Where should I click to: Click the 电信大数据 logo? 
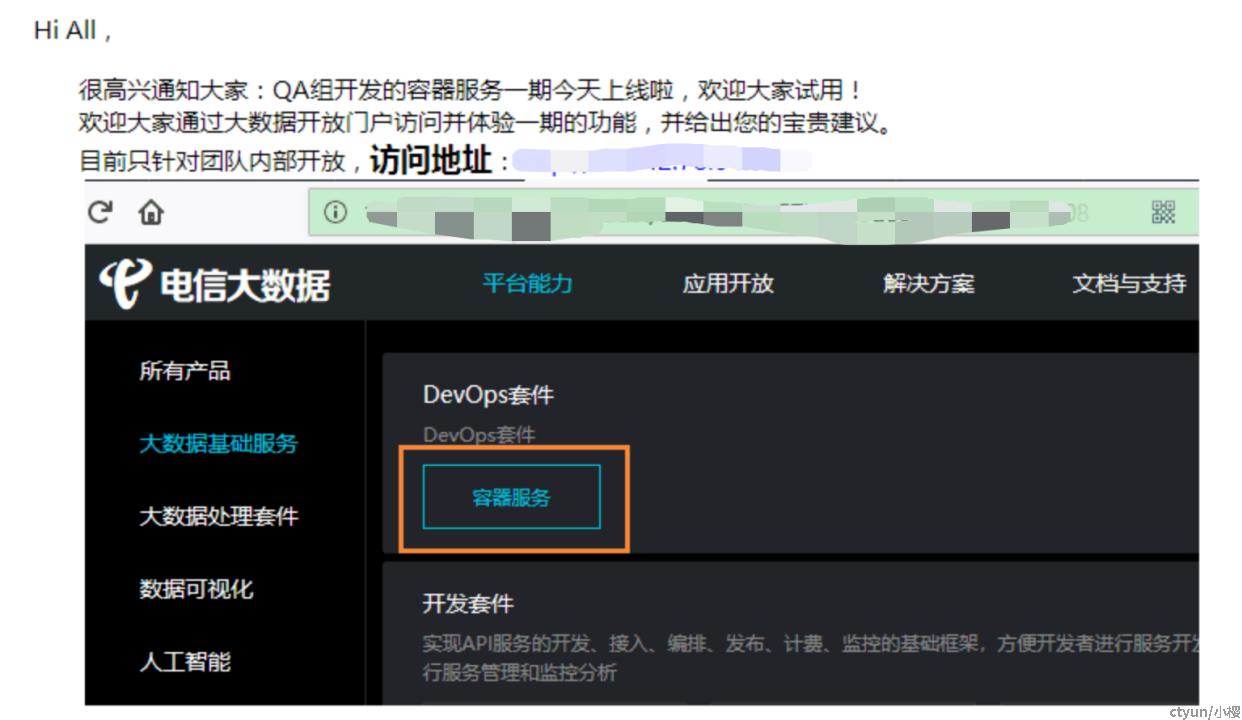pyautogui.click(x=214, y=284)
